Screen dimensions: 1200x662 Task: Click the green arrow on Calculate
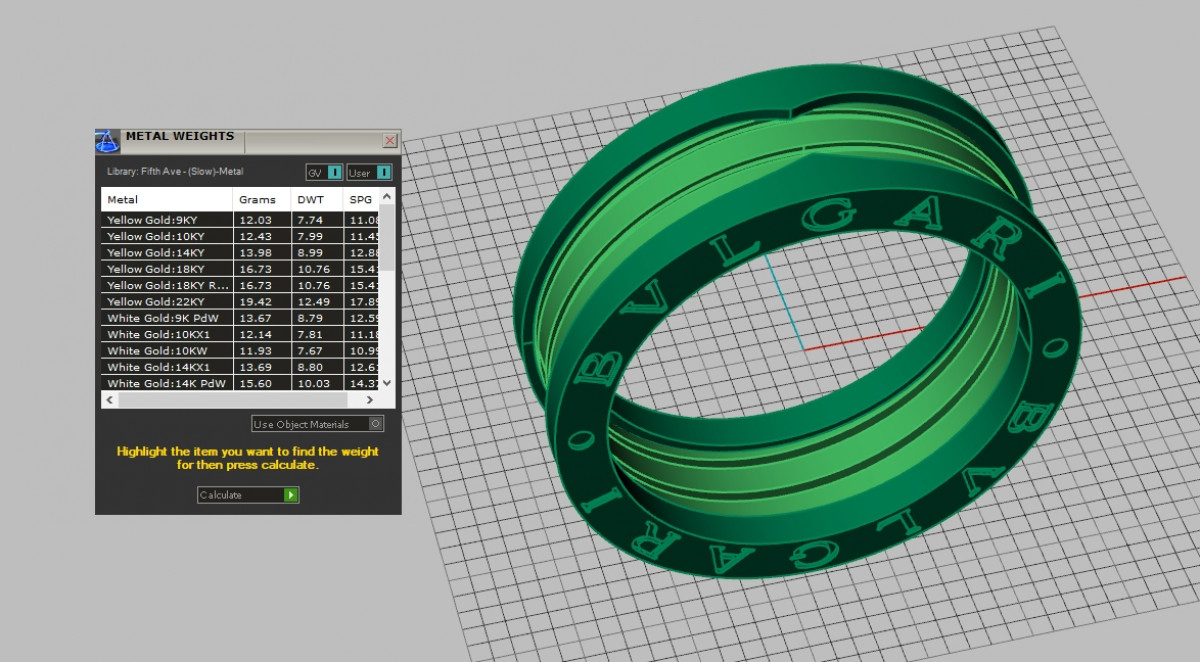pyautogui.click(x=291, y=495)
